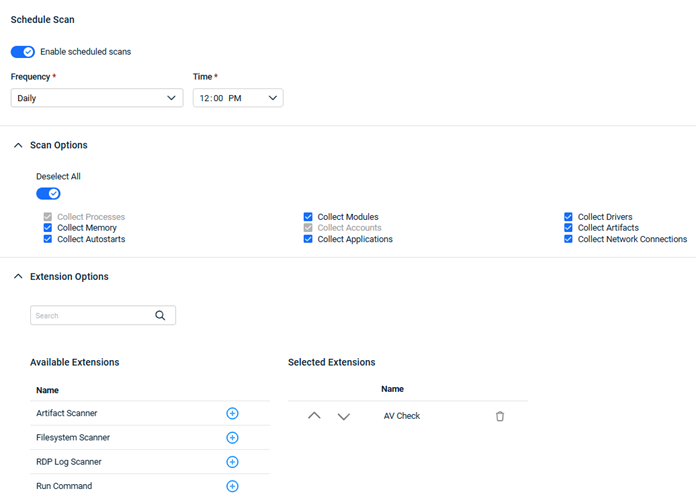Click the disabled Collect Processes checkbox
Viewport: 696px width, 493px height.
pos(47,217)
